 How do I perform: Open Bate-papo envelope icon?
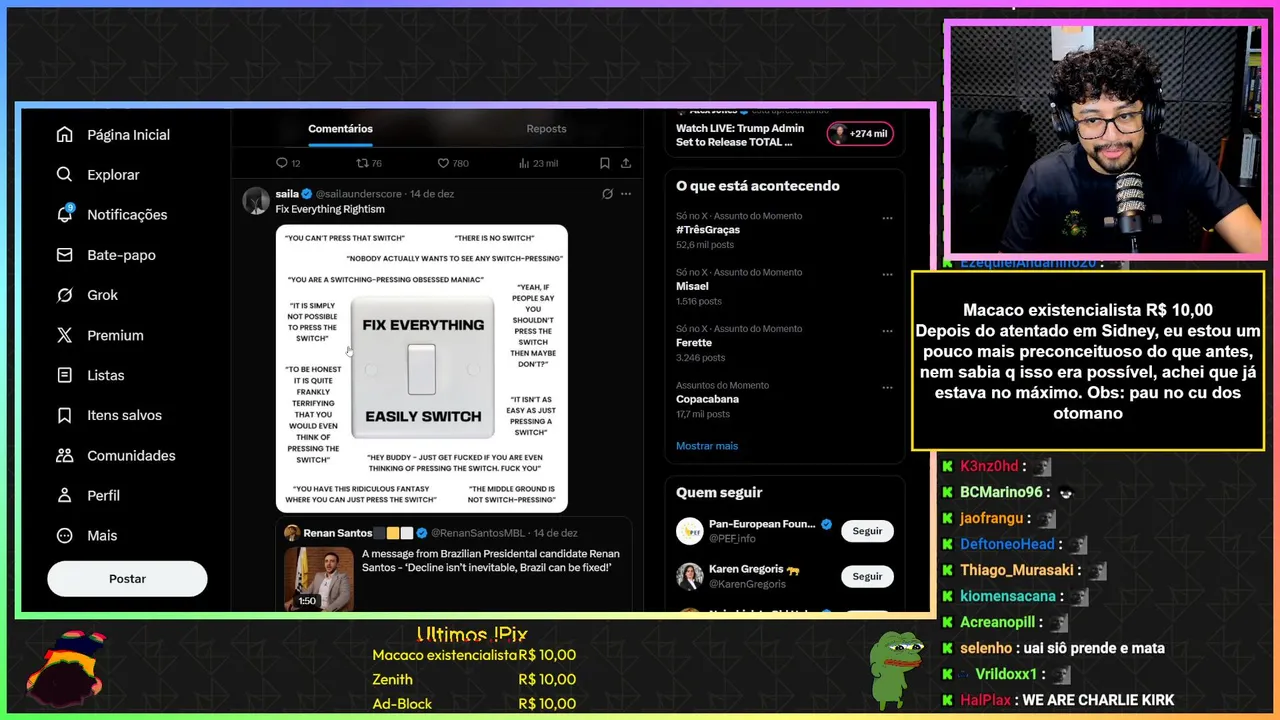(x=65, y=255)
